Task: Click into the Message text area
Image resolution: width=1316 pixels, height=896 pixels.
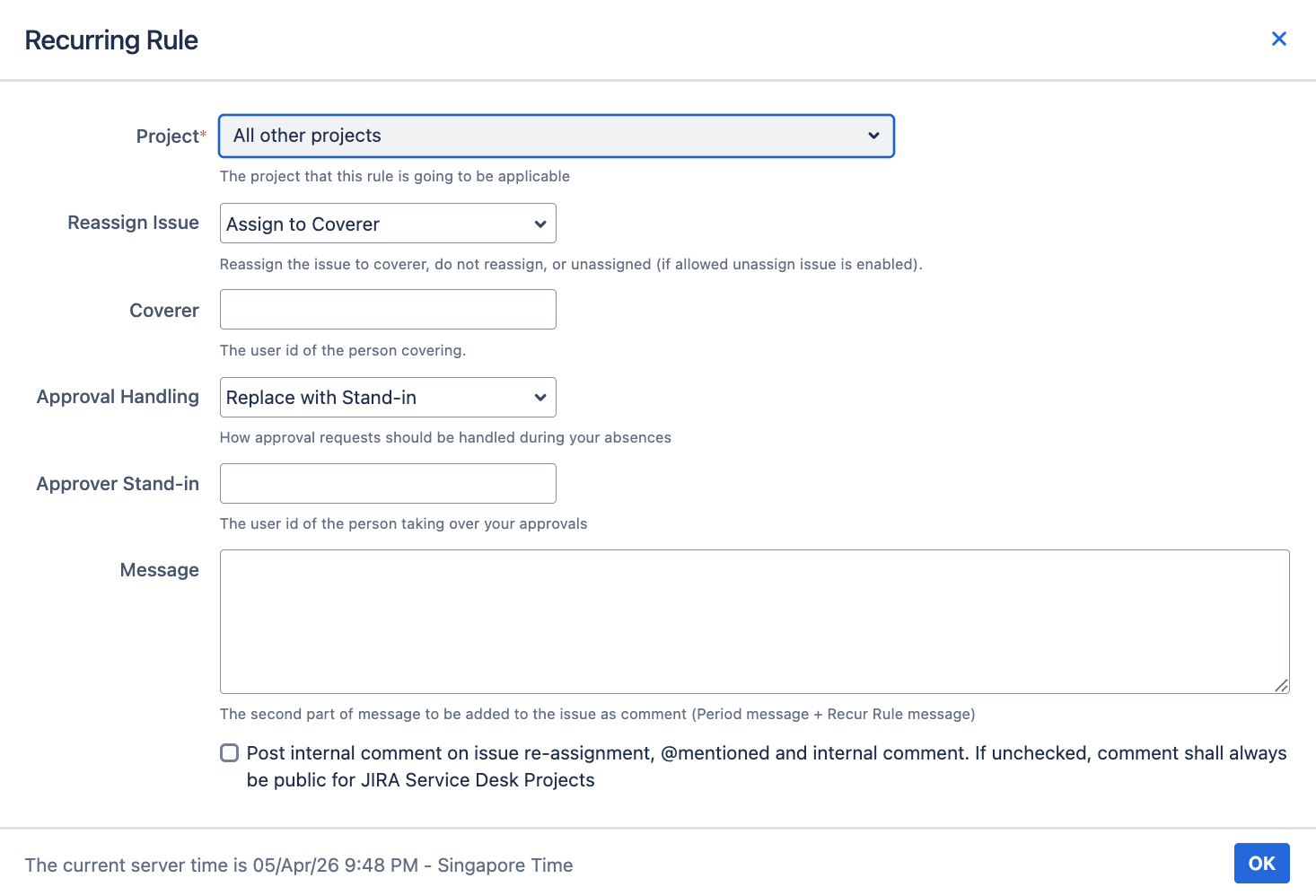Action: pyautogui.click(x=754, y=621)
